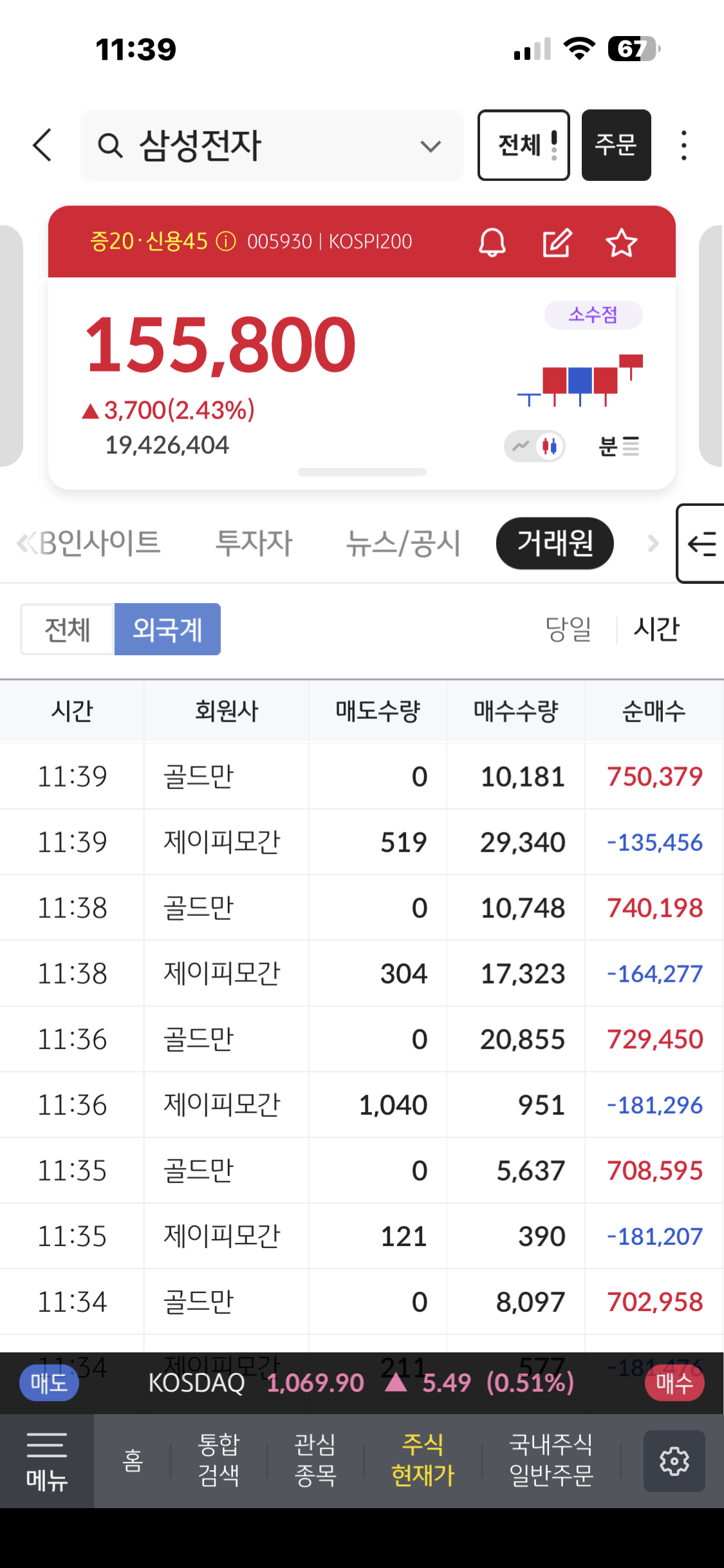724x1568 pixels.
Task: Select the 외국계 broker filter
Action: pyautogui.click(x=167, y=629)
